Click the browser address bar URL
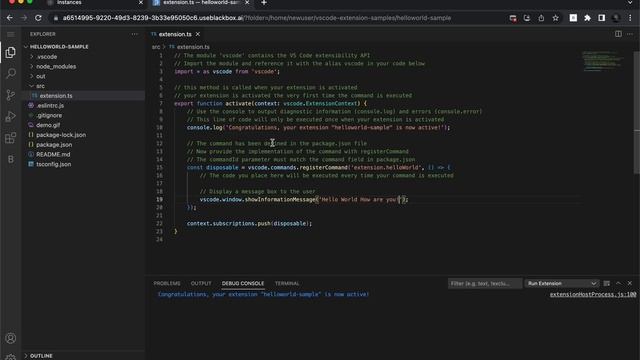This screenshot has height=360, width=640. pyautogui.click(x=257, y=18)
